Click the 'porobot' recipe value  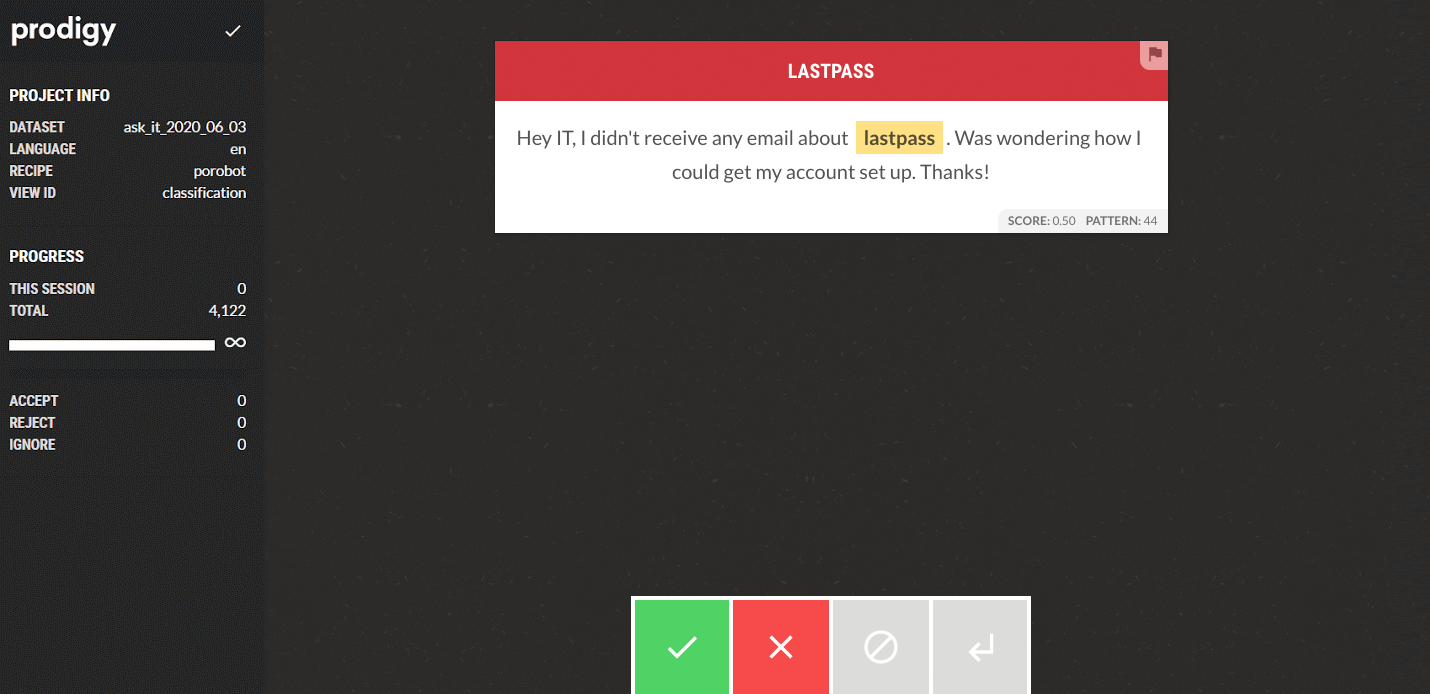[x=219, y=171]
